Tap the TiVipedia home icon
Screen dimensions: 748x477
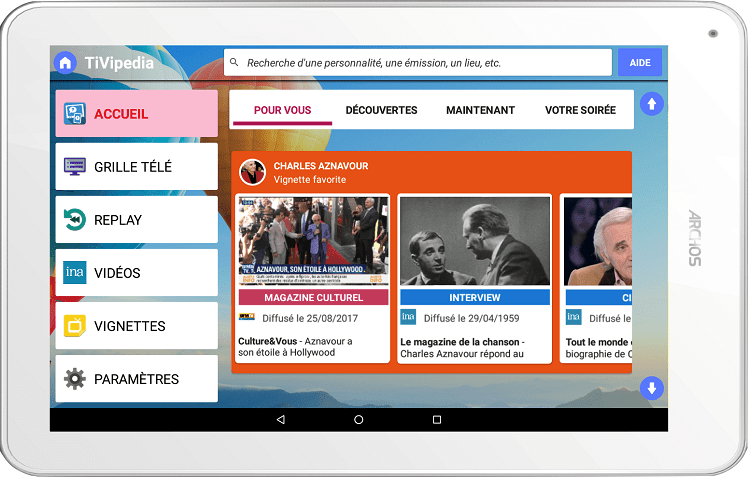[66, 63]
